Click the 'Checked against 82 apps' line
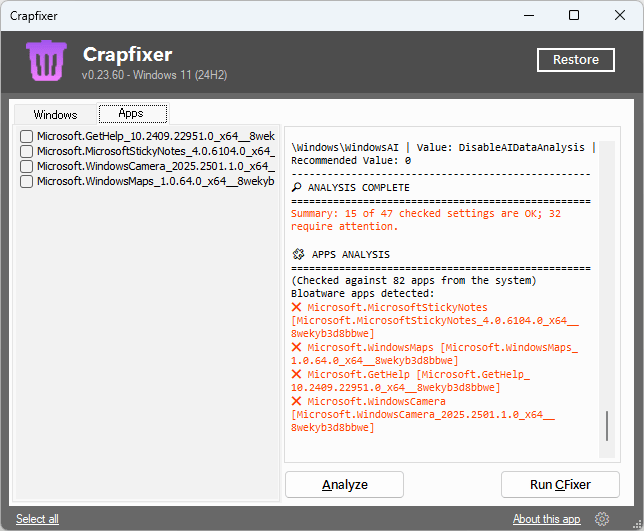This screenshot has width=644, height=531. click(x=414, y=280)
